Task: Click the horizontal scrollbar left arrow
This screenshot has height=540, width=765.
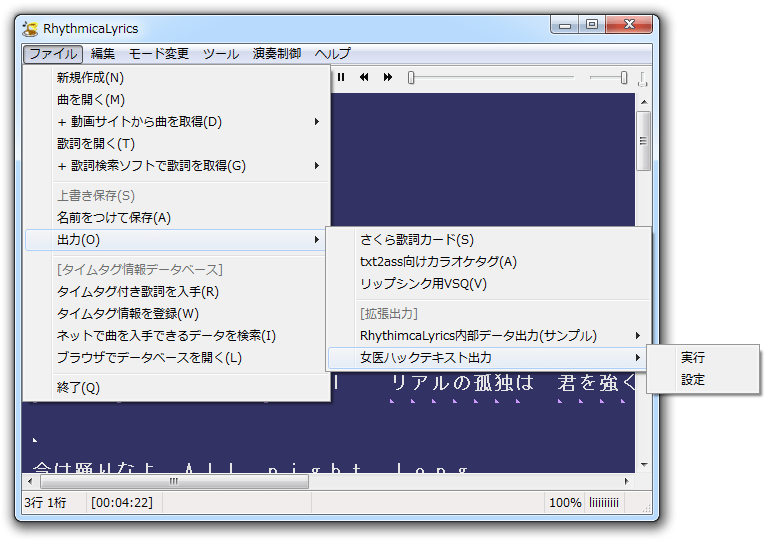Action: pos(30,482)
